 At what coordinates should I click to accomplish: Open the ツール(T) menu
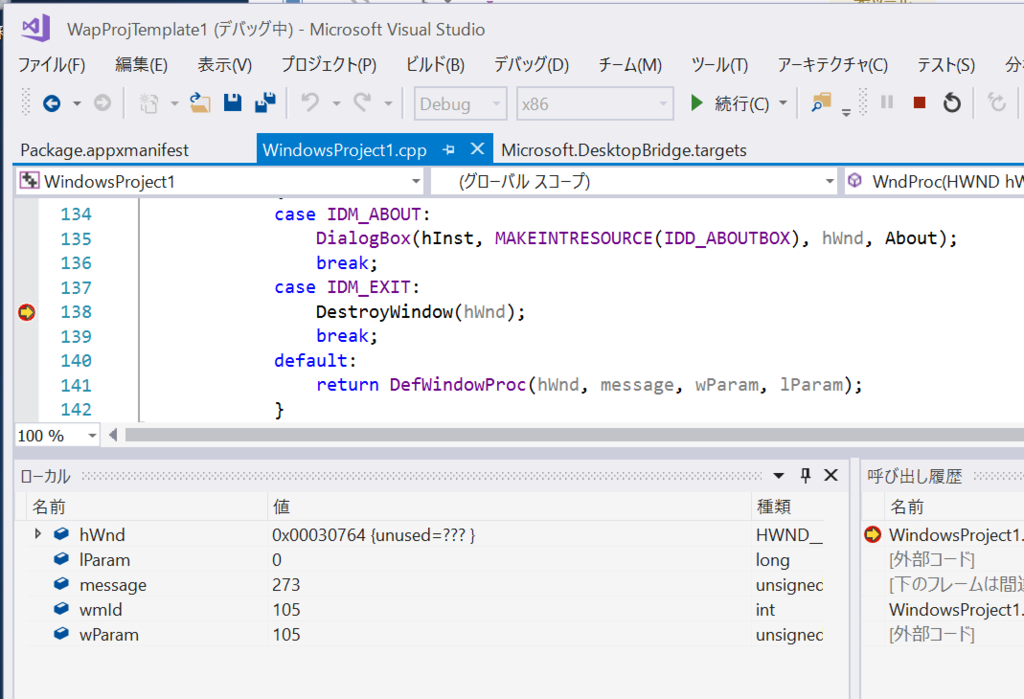720,65
